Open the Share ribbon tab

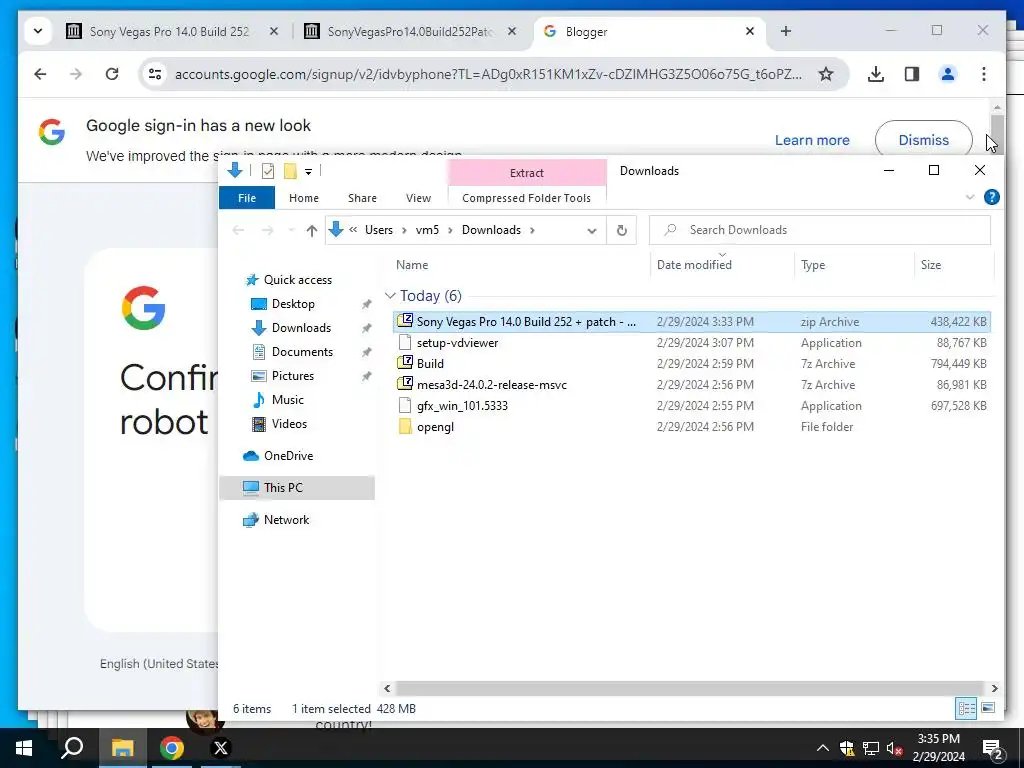[362, 198]
